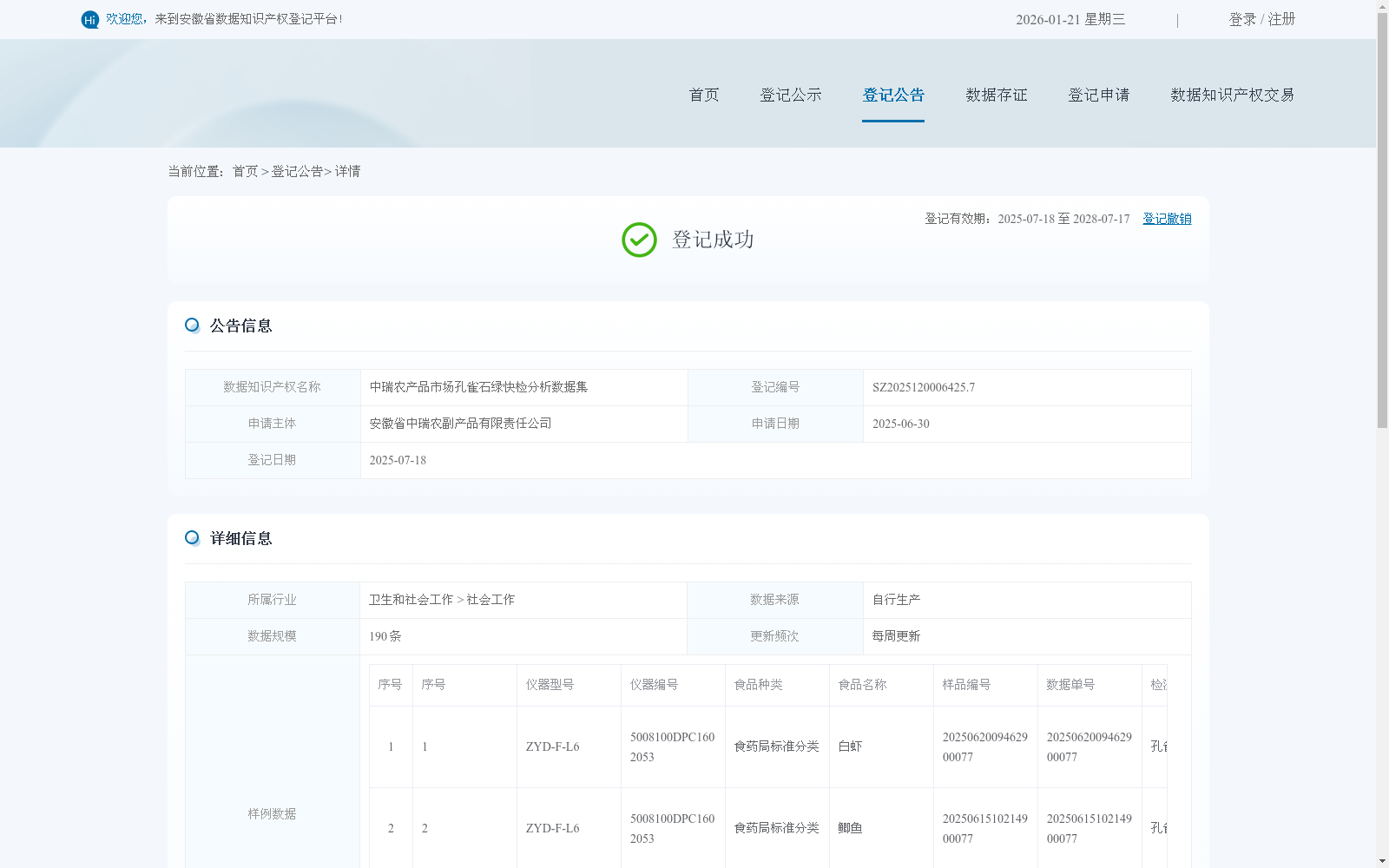Select applicant 安徽省中瑞农副产品有限责任公司

coord(460,424)
